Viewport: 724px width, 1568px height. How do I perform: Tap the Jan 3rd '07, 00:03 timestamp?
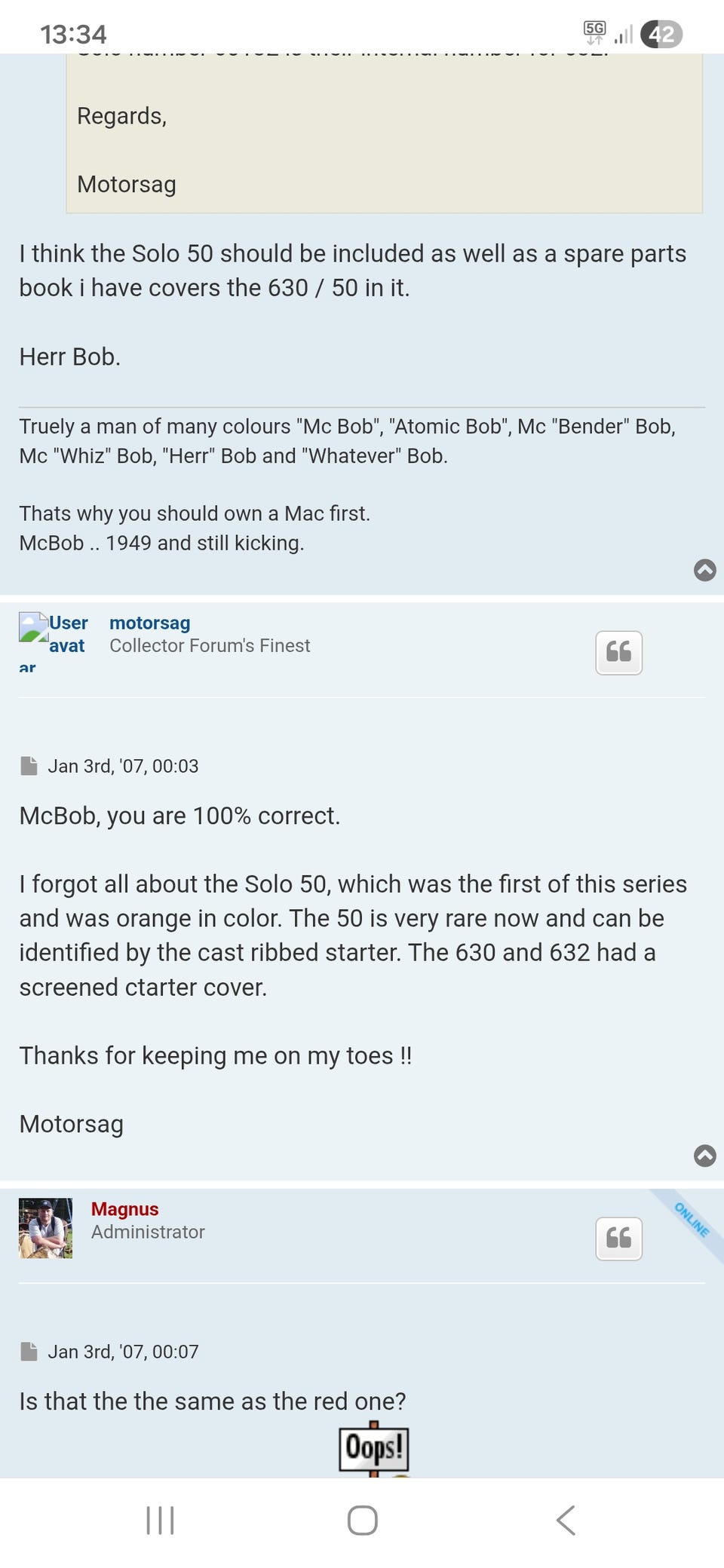pos(123,766)
